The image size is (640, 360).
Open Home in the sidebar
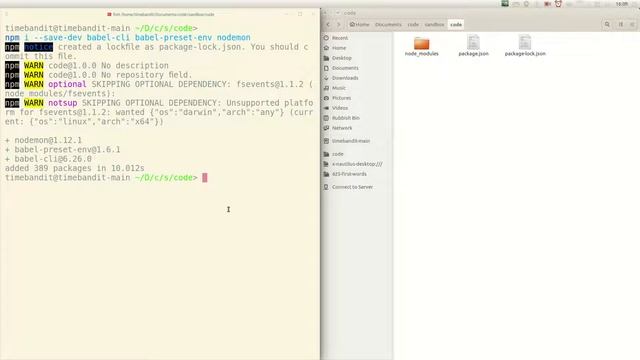pos(339,48)
